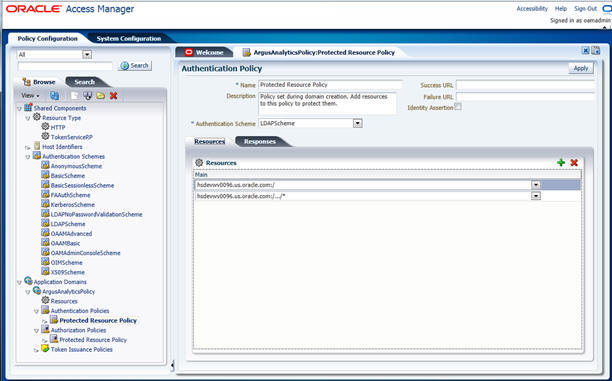Select the OIMScheme tree item
The image size is (612, 381).
[x=67, y=263]
